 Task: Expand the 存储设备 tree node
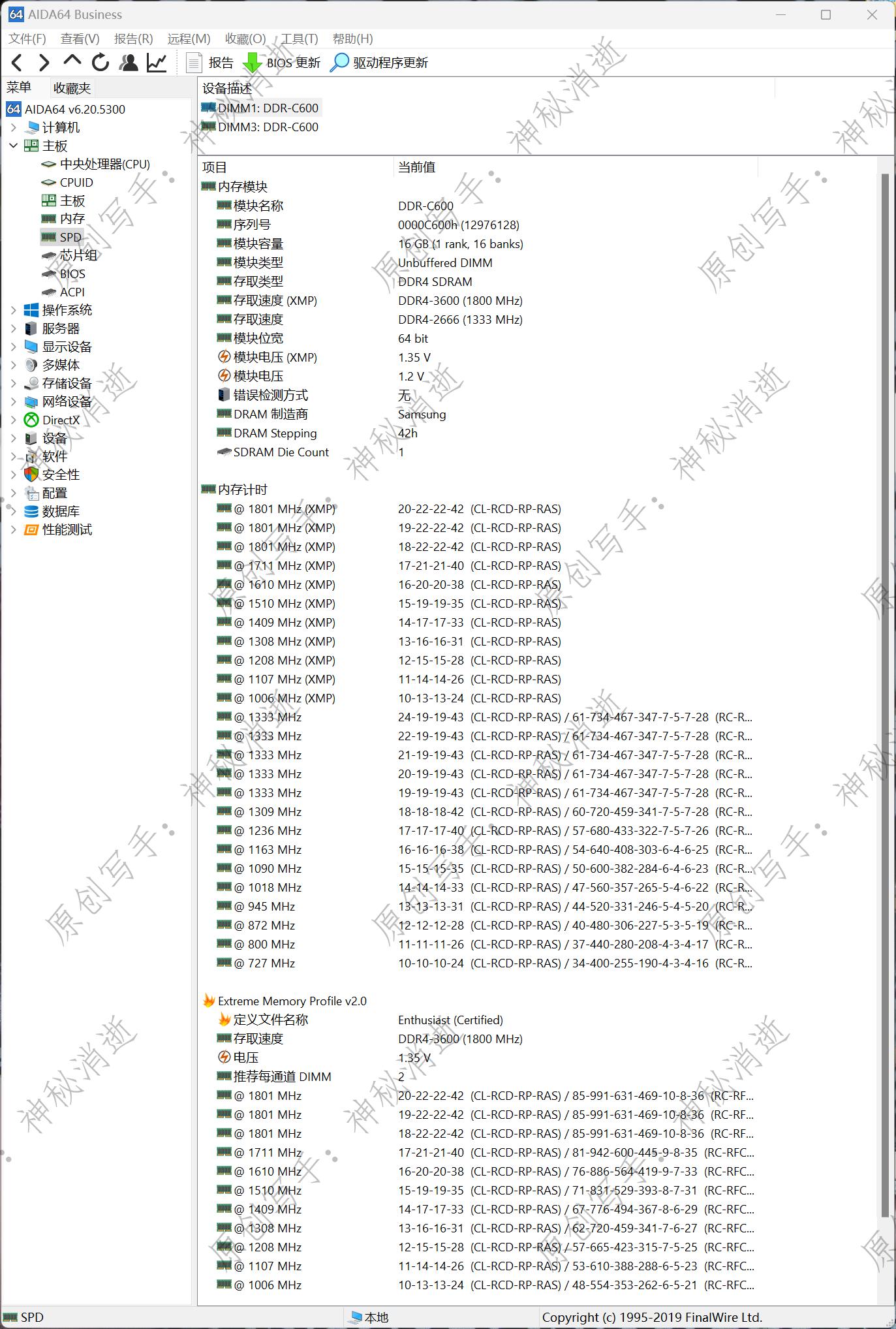pos(13,383)
